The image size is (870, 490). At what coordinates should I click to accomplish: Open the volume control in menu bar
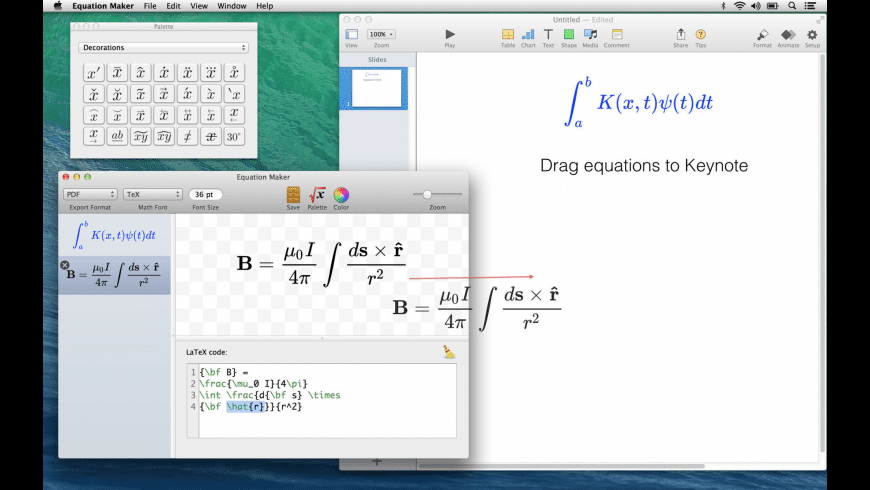click(x=756, y=6)
